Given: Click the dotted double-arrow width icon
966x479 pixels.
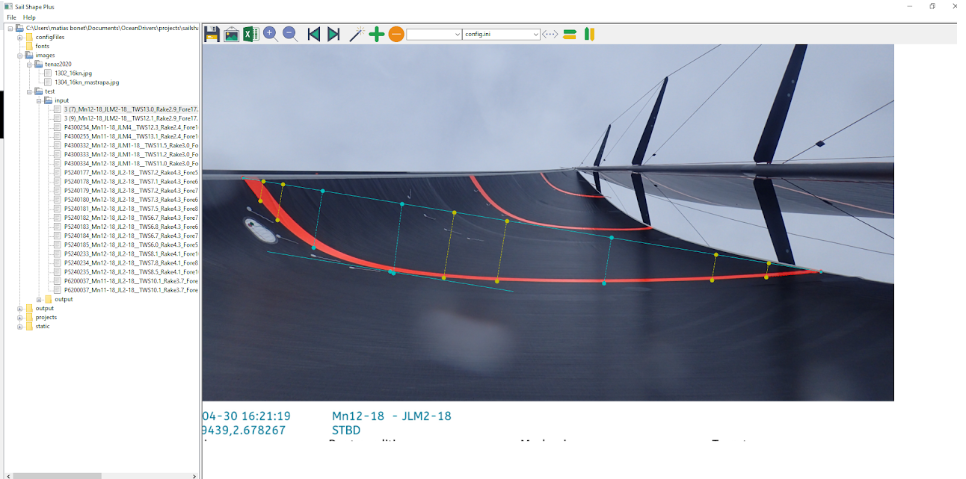Looking at the screenshot, I should tap(550, 34).
